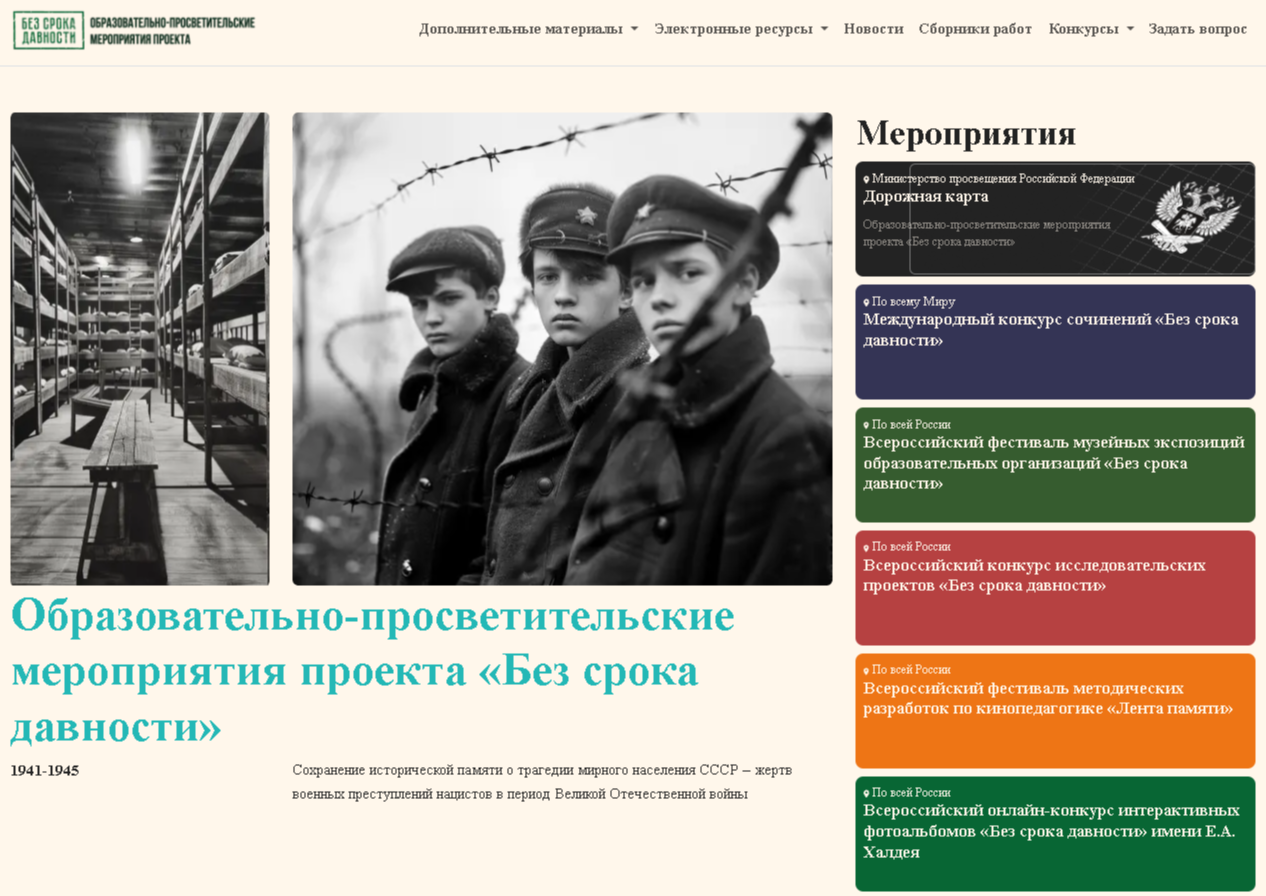This screenshot has height=896, width=1266.
Task: Open Всероссийский фестиваль музейных экспозиций card
Action: tap(1055, 465)
